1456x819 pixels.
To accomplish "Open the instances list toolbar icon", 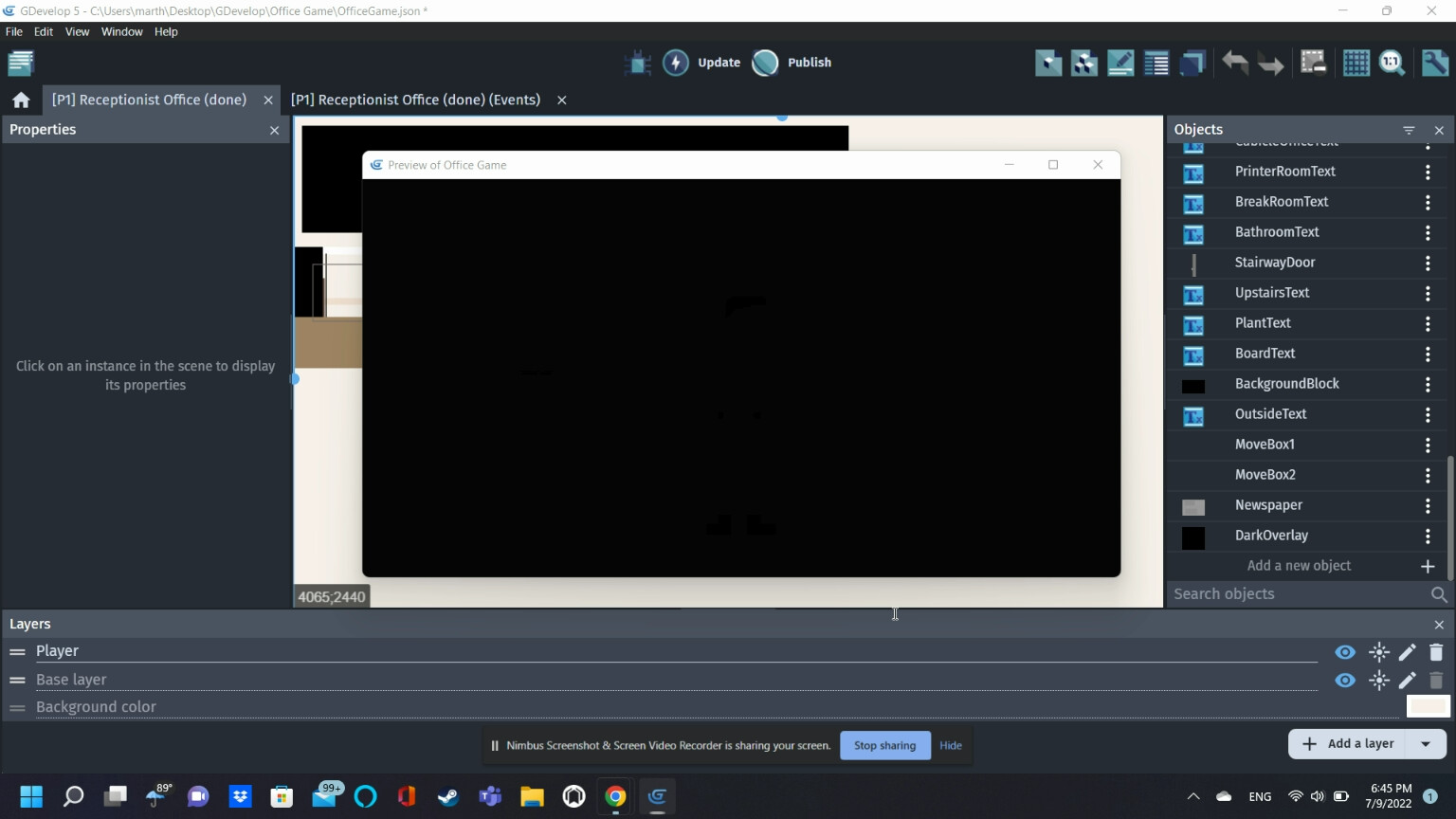I will click(1156, 63).
